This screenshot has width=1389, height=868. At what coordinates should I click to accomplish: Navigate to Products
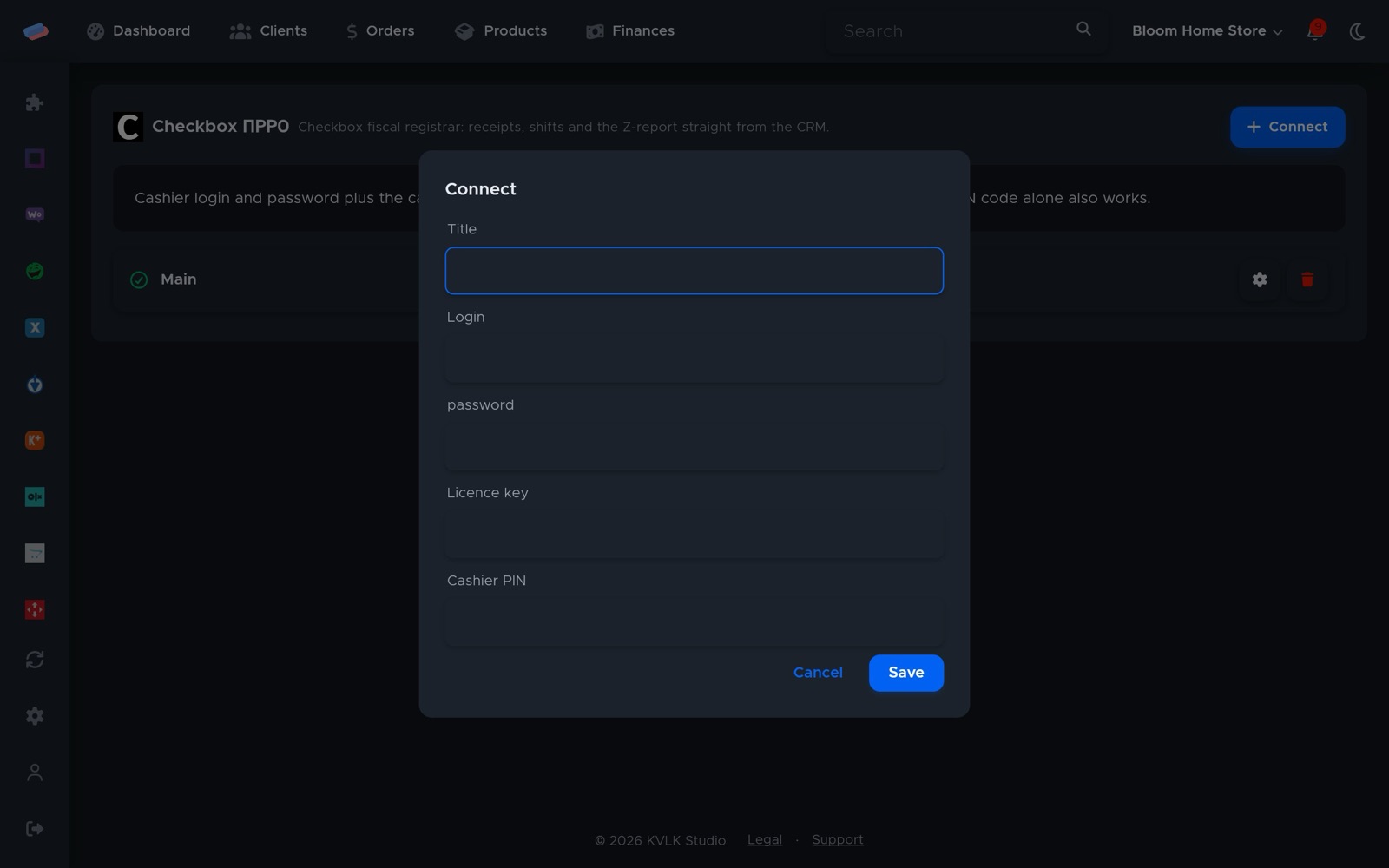501,31
